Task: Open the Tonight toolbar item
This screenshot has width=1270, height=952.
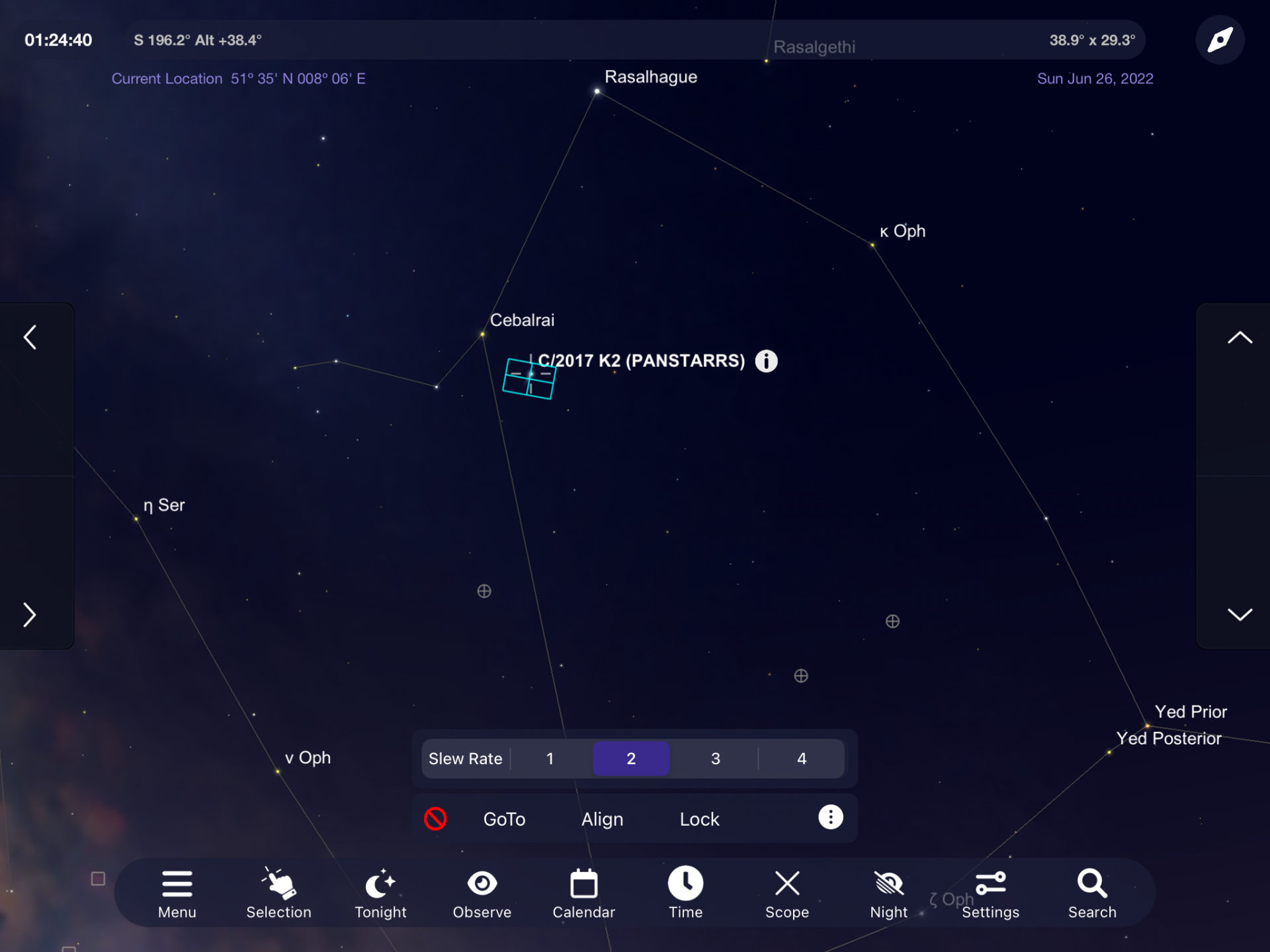Action: (380, 894)
